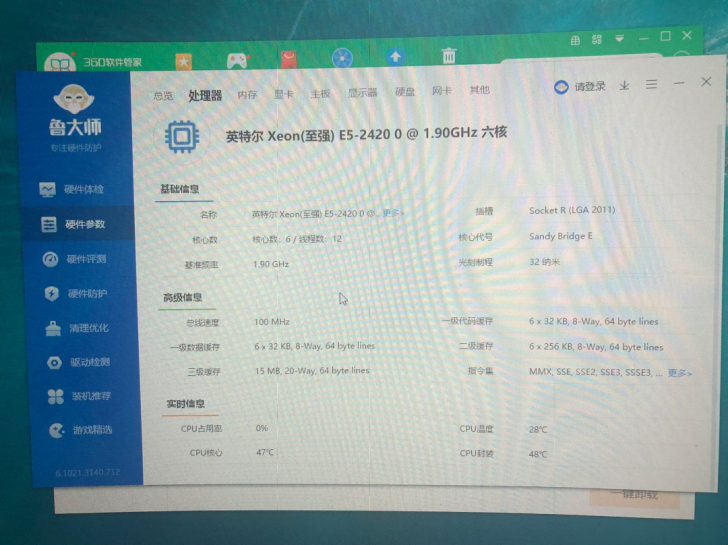
Task: Switch to the 处理器 tab
Action: 205,95
